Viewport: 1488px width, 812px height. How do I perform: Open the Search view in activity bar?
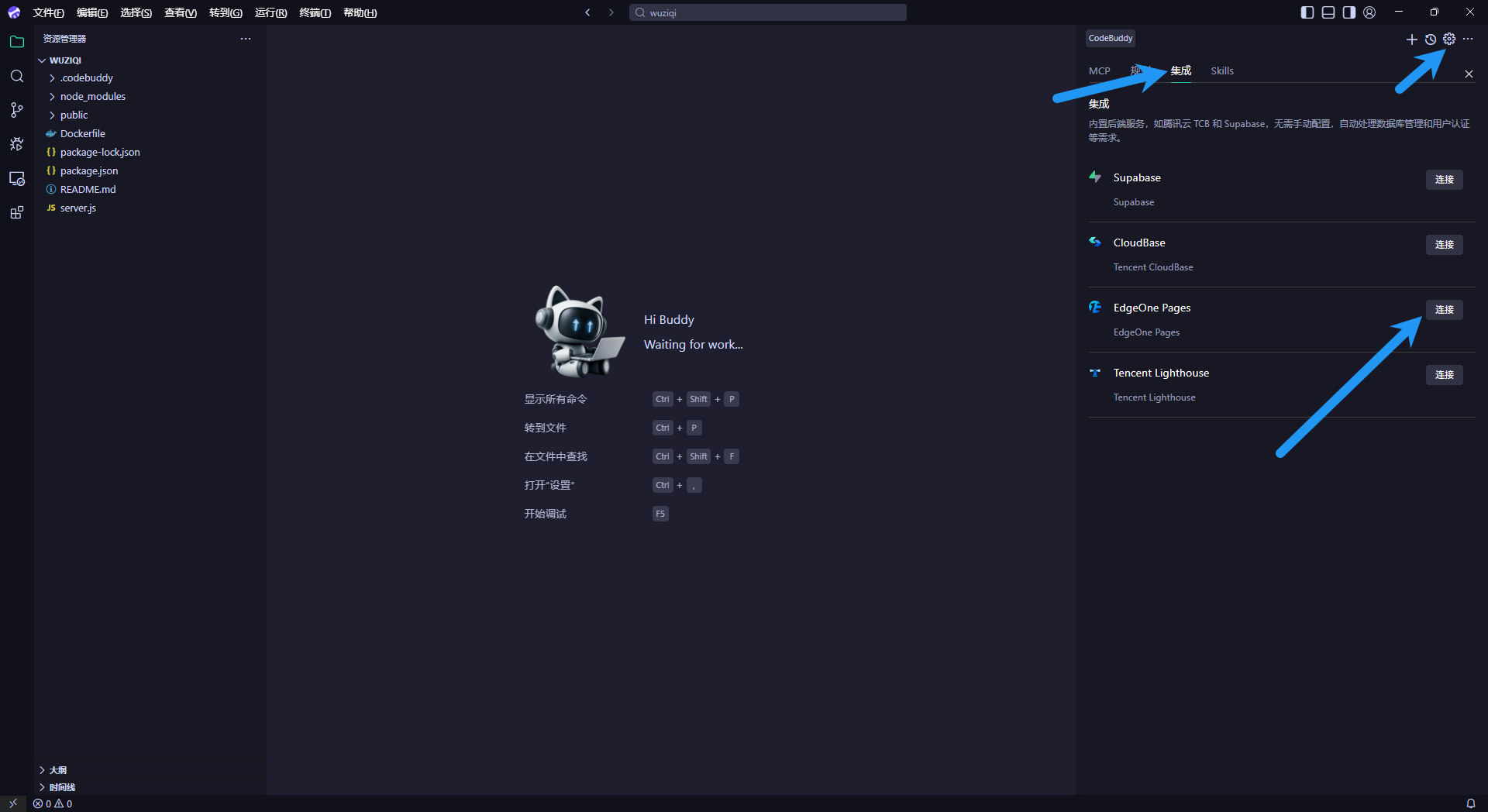pos(16,76)
